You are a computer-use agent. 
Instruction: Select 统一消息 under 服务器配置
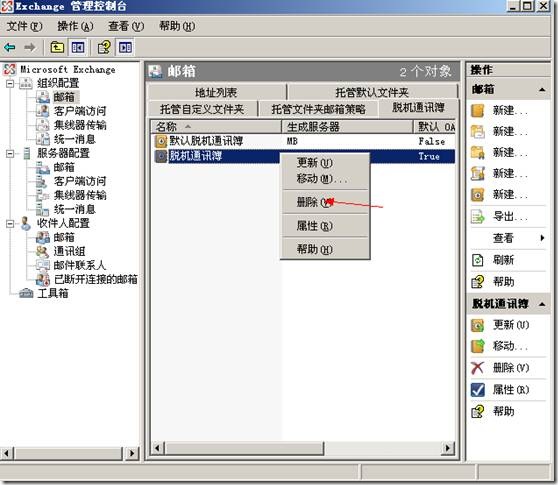(x=74, y=209)
